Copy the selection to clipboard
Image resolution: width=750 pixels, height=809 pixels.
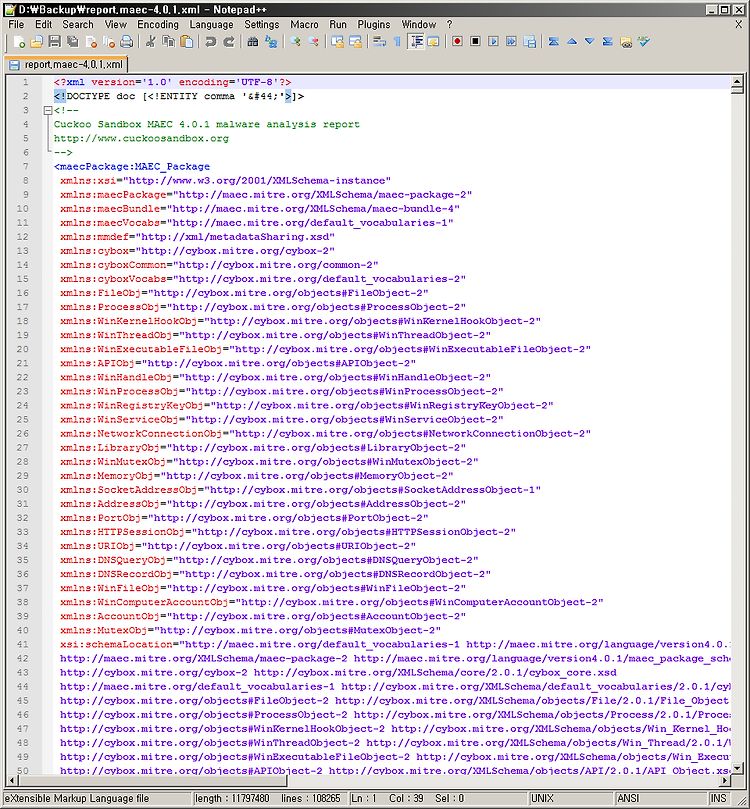tap(169, 42)
